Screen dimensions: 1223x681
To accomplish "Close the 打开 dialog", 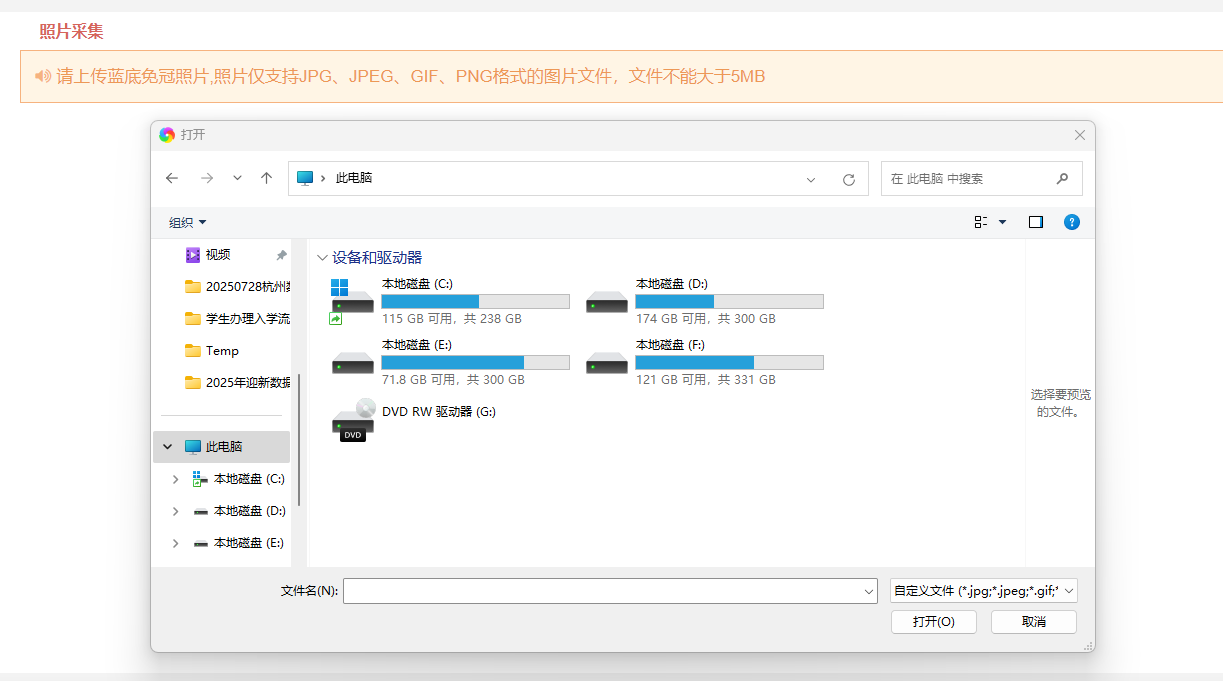I will 1080,135.
